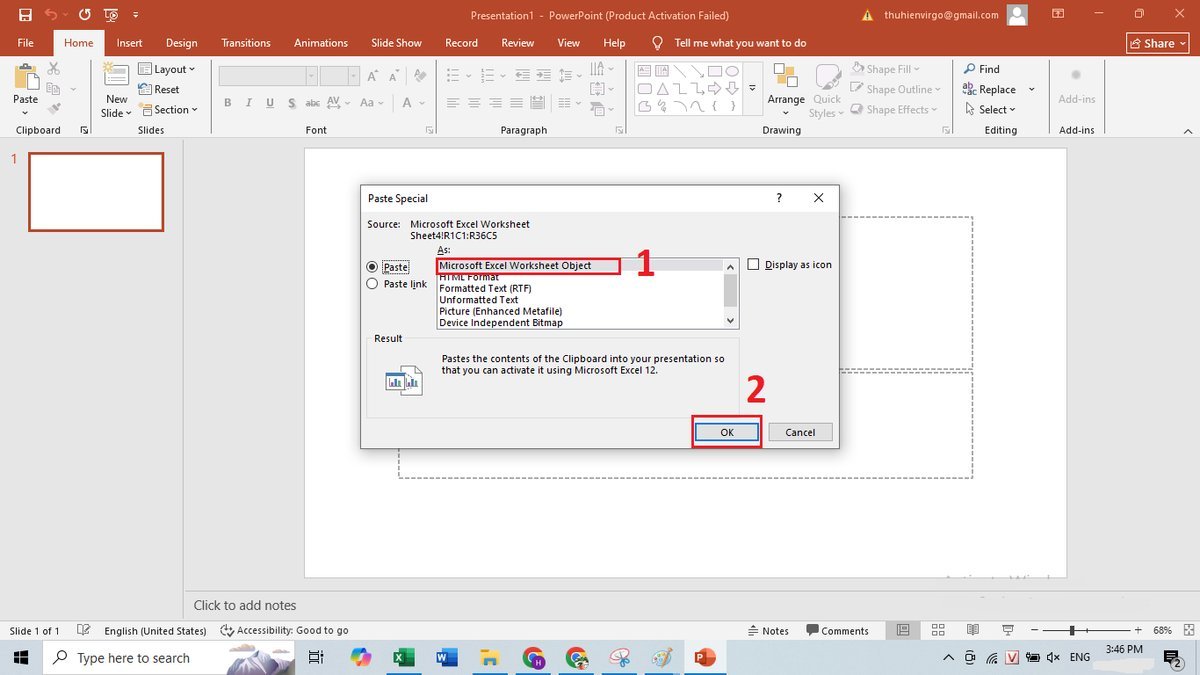Screen dimensions: 1200x675
Task: Switch to Reading View
Action: coord(972,630)
